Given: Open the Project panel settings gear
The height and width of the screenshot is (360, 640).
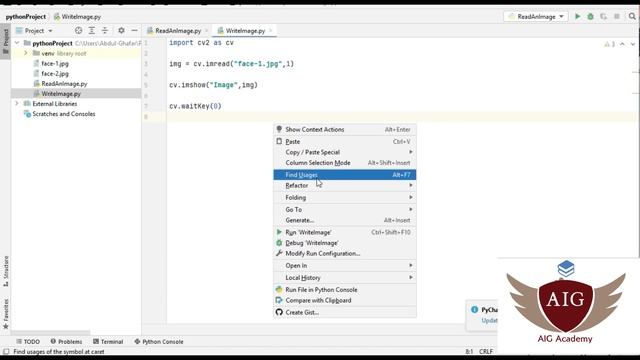Looking at the screenshot, I should [121, 31].
